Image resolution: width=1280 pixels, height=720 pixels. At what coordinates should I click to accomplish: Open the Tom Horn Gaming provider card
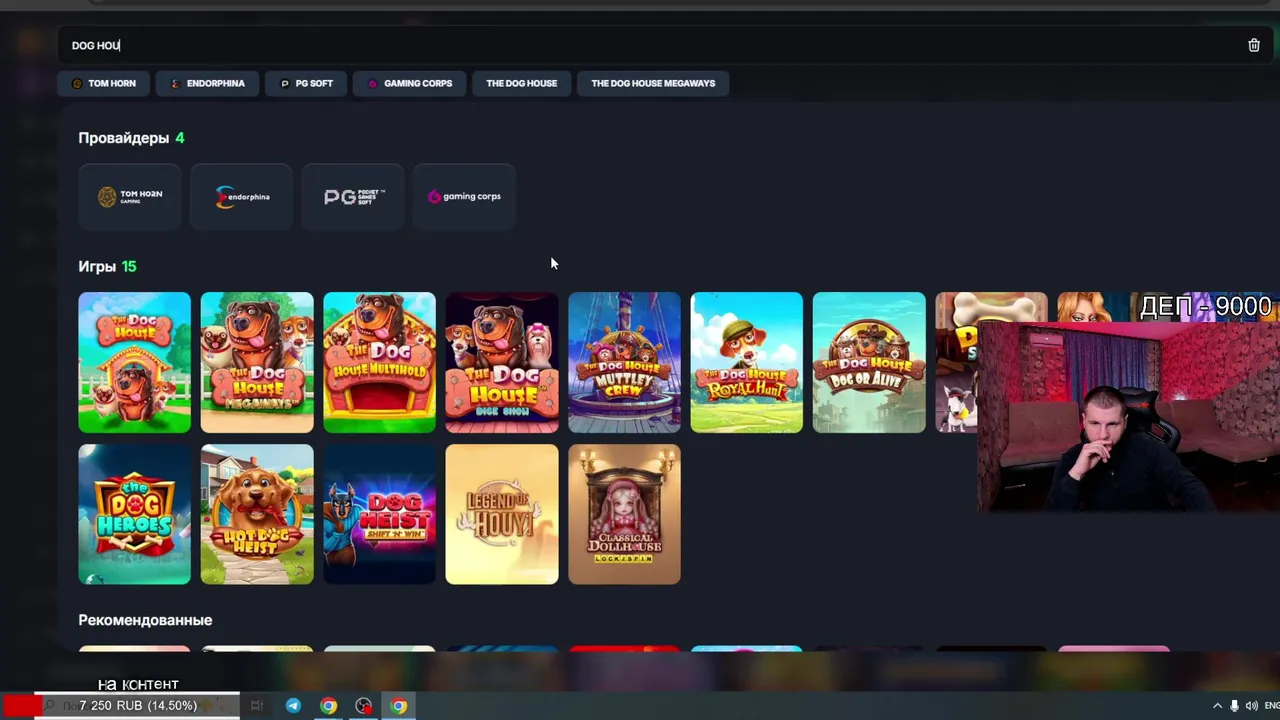(x=130, y=197)
